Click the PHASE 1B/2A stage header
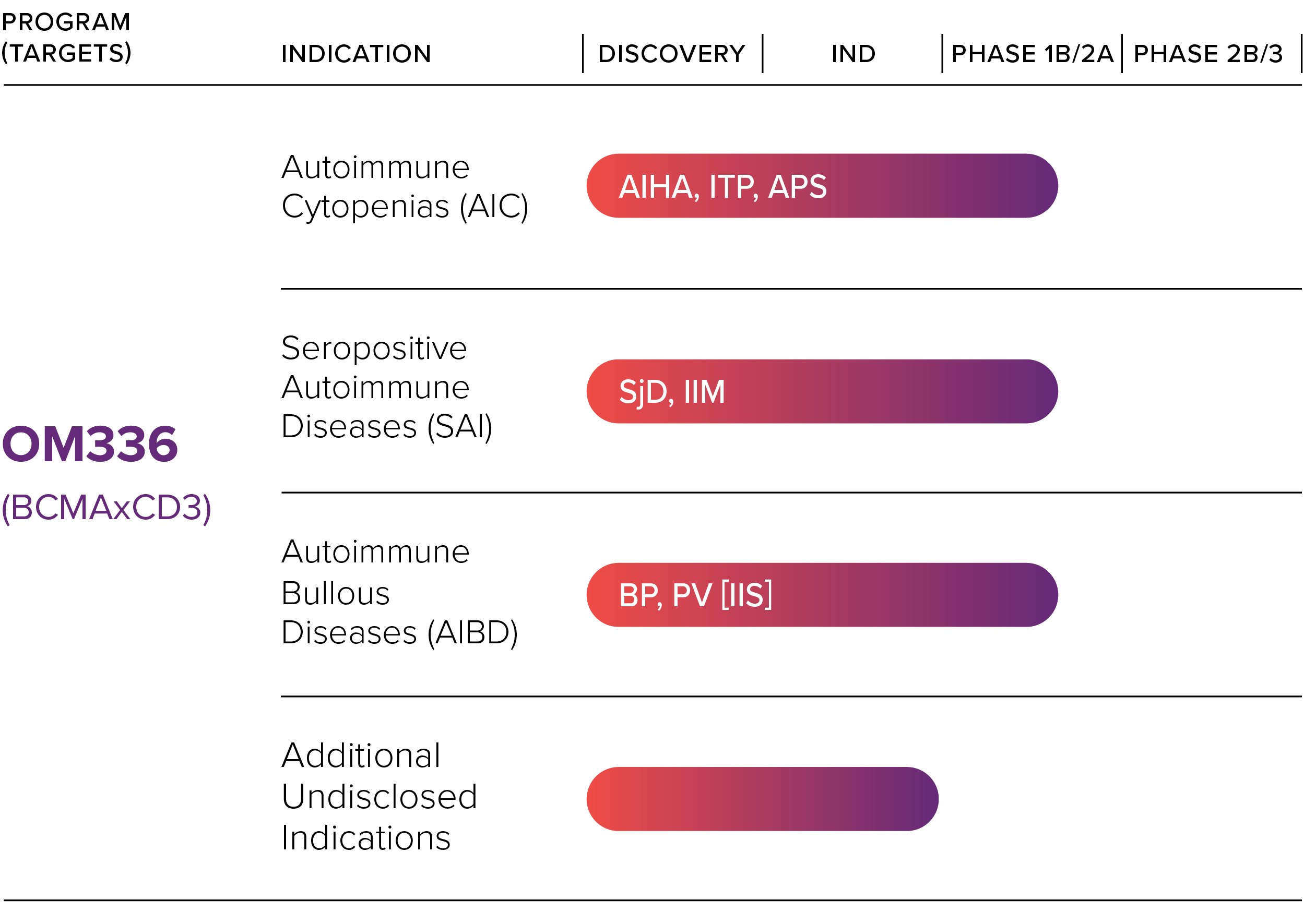The width and height of the screenshot is (1304, 924). coord(1032,54)
